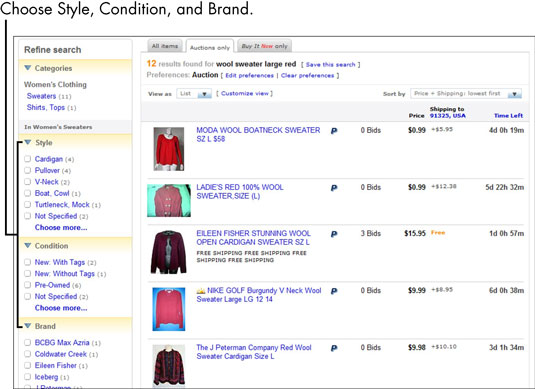Click the $15.95 price value
Image resolution: width=535 pixels, height=389 pixels.
click(415, 233)
